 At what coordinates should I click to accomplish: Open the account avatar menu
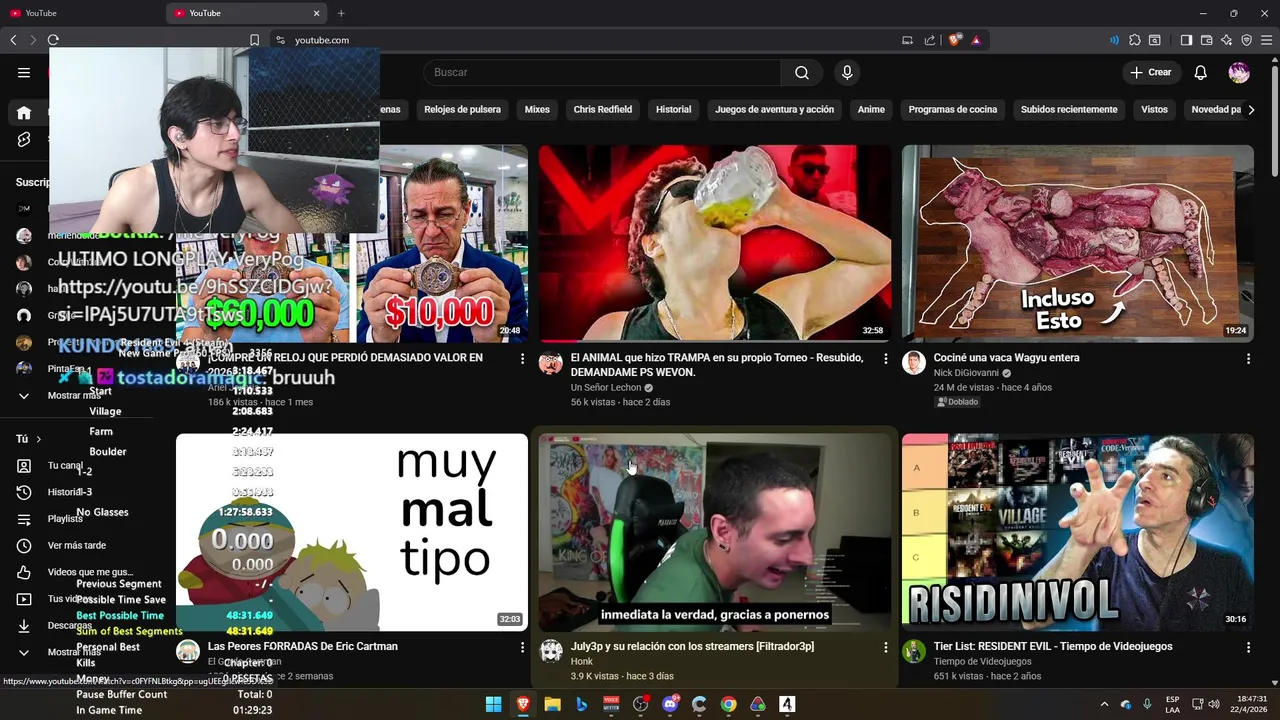[1239, 72]
